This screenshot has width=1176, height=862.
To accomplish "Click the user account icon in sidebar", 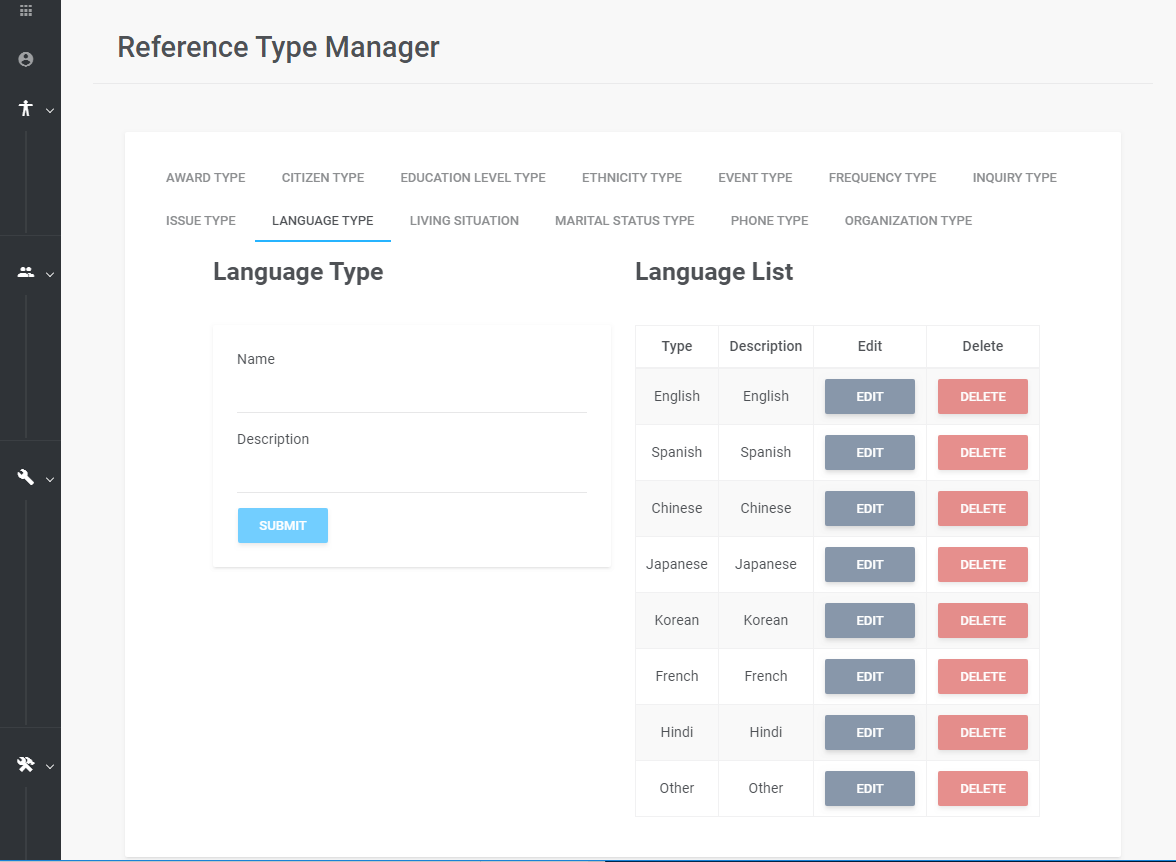I will point(26,59).
